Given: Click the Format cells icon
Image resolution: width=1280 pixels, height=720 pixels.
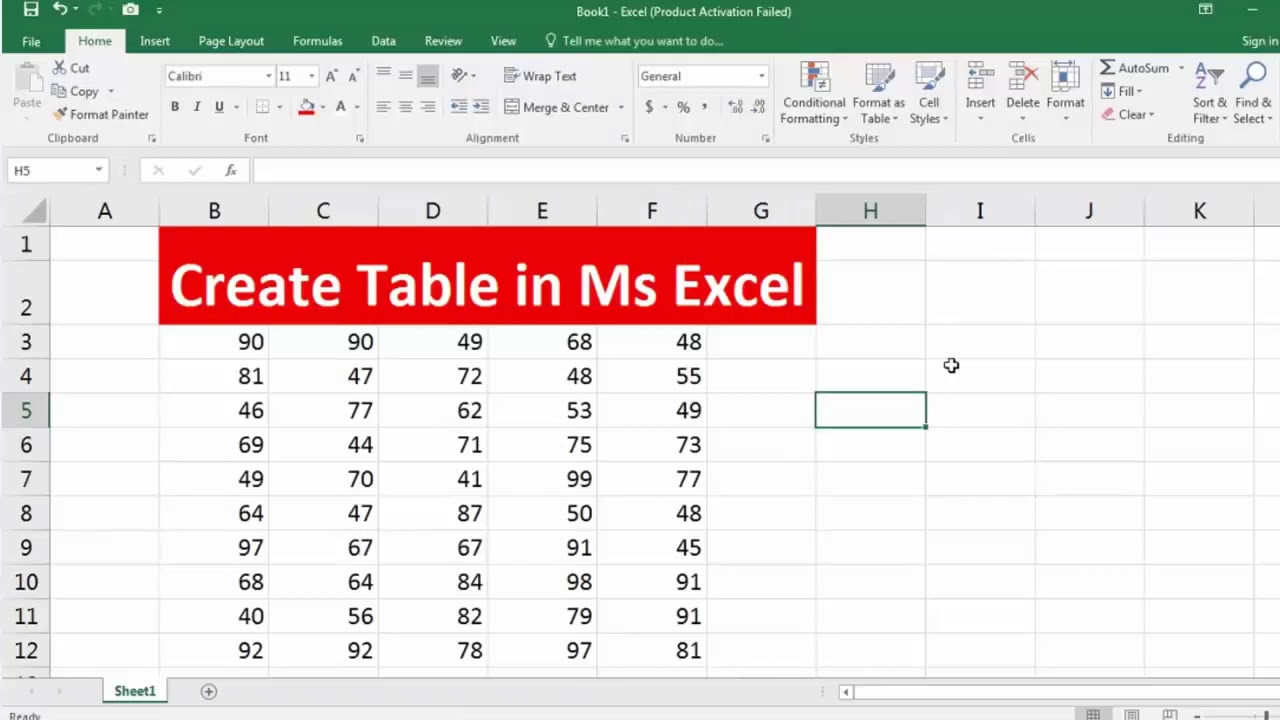Looking at the screenshot, I should pyautogui.click(x=1066, y=78).
